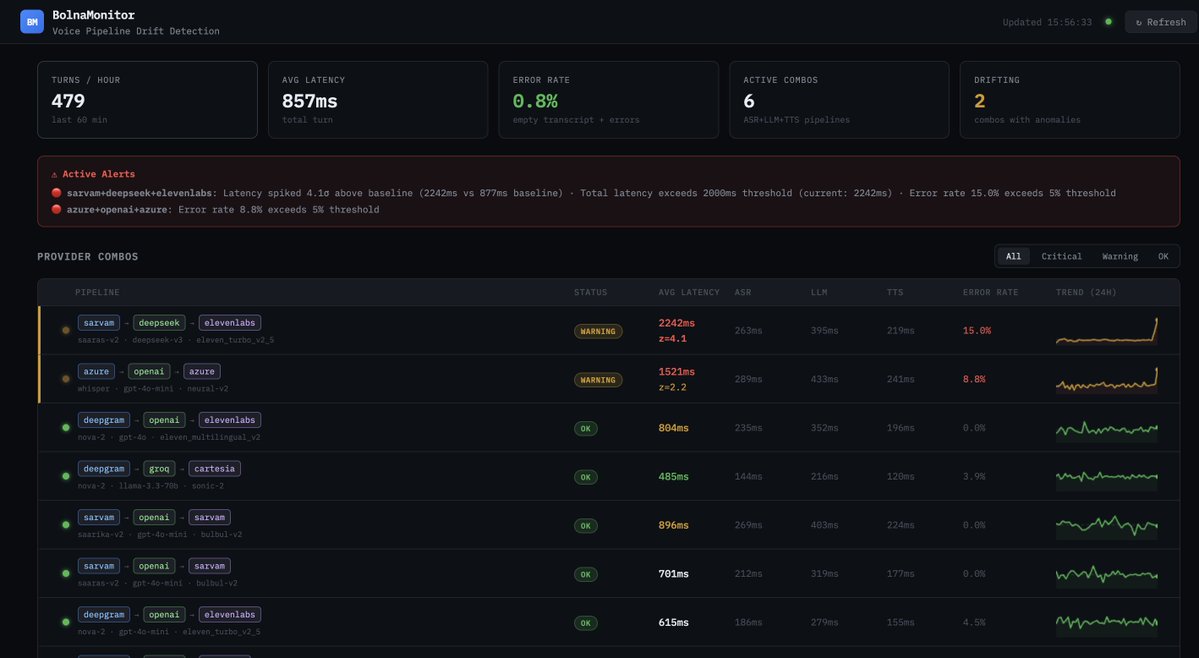Click red alert dot for azure+openai+azure
This screenshot has width=1199, height=658.
57,209
